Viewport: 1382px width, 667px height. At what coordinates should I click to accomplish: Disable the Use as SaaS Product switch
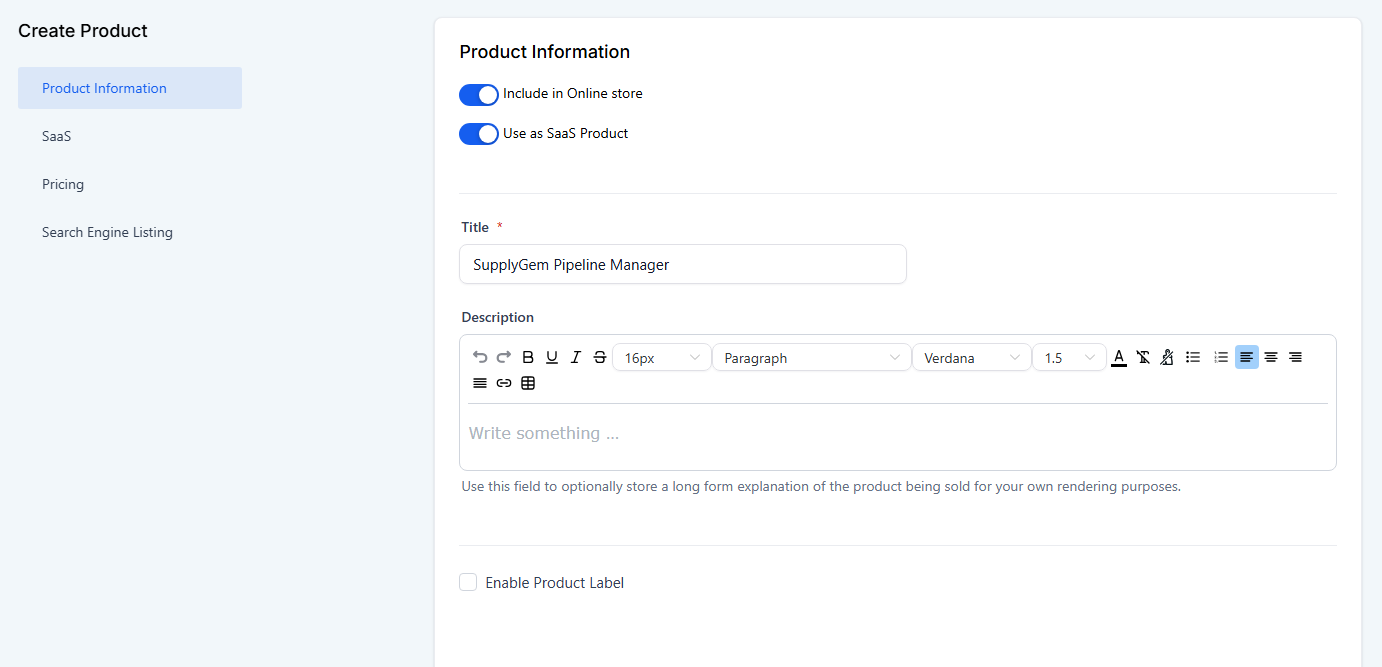point(479,134)
